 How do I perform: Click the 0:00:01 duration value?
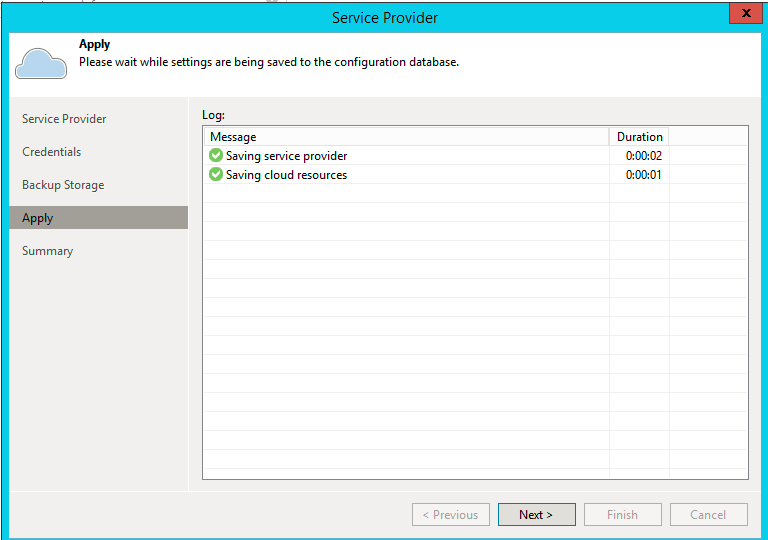click(644, 175)
